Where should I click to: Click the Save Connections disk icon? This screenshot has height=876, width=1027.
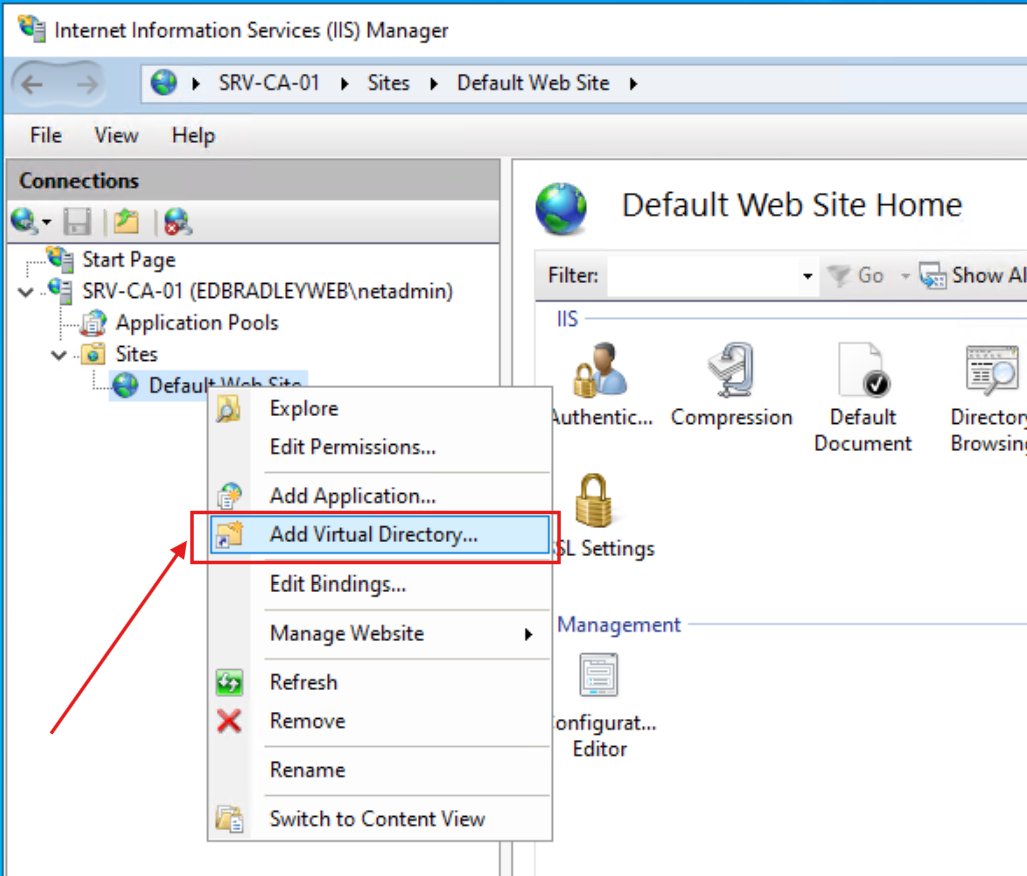coord(77,221)
